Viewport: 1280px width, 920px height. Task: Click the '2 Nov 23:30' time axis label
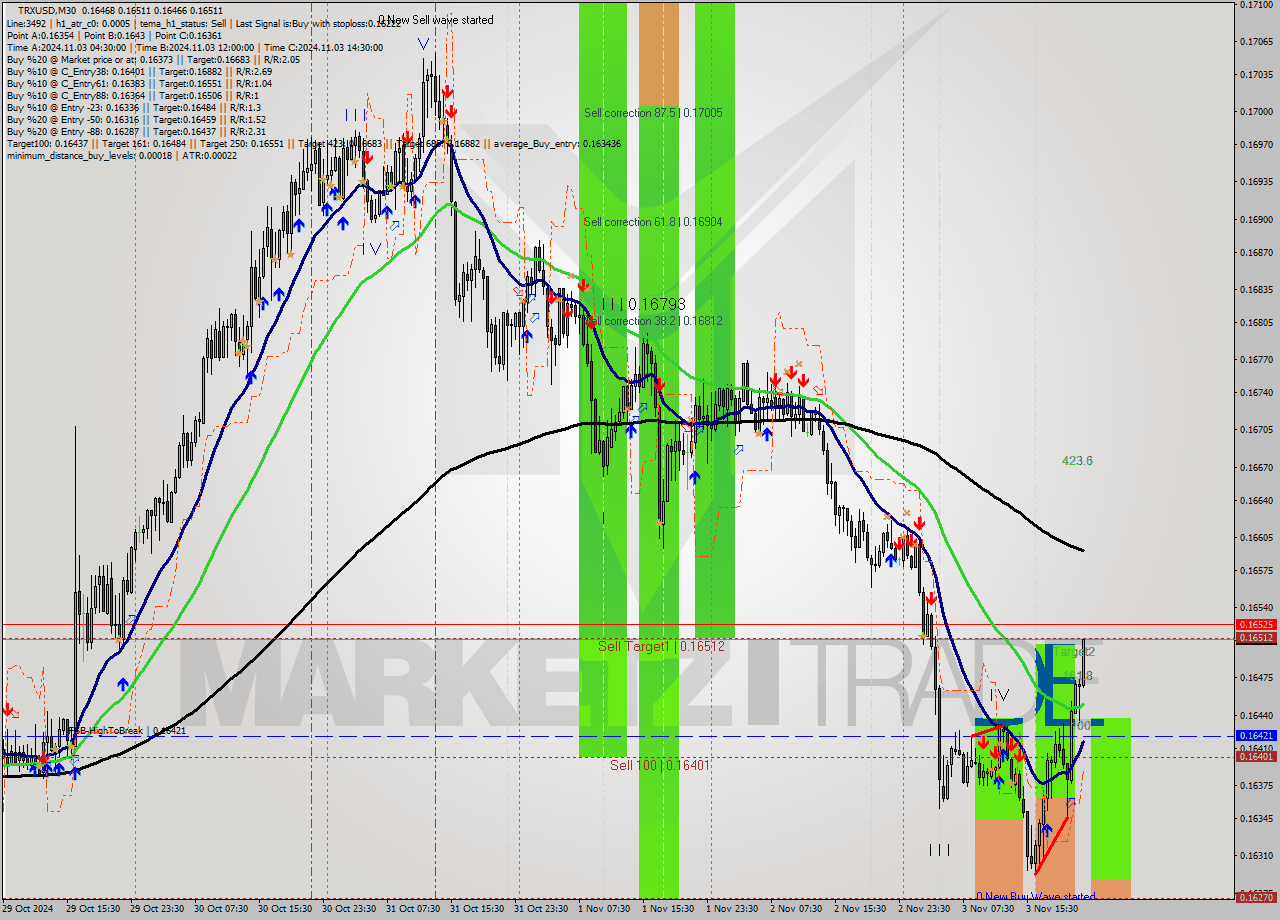tap(925, 909)
